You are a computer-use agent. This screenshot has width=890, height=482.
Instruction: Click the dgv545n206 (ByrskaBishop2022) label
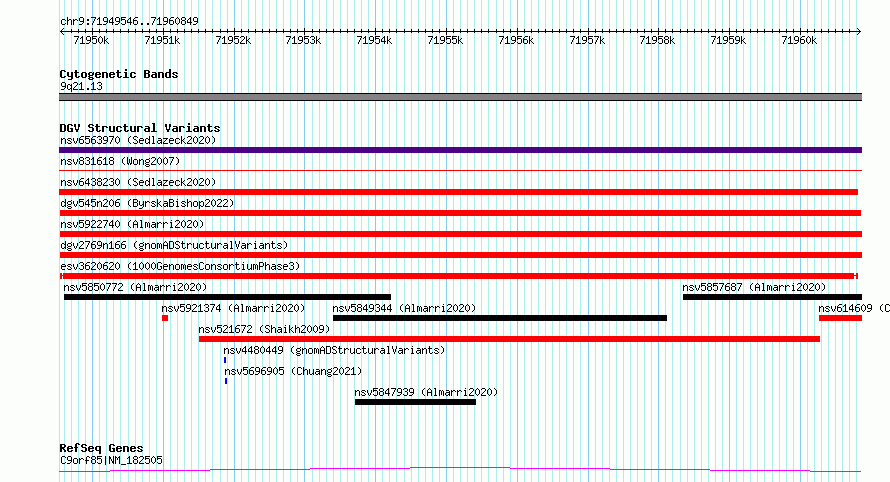click(147, 203)
